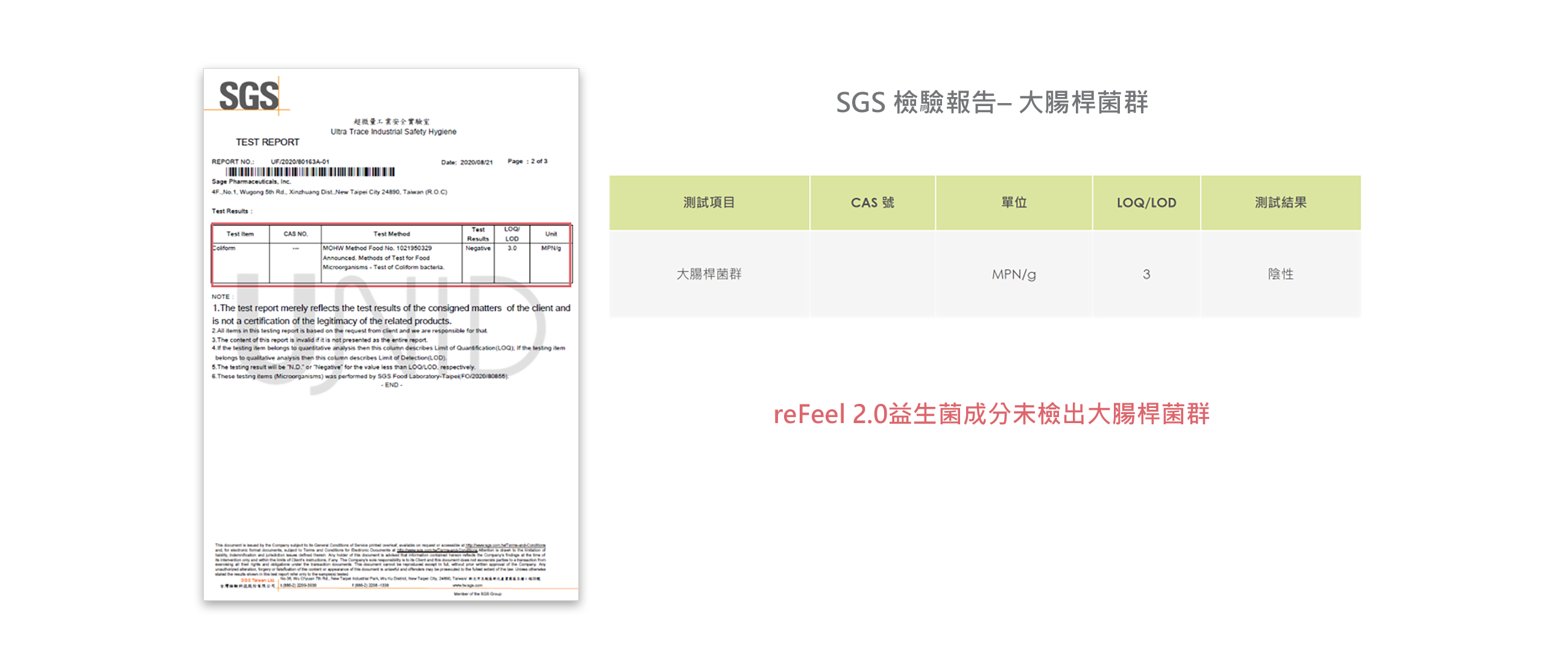Image resolution: width=1568 pixels, height=663 pixels.
Task: Click report number 'UF/2020/80163A-01'
Action: pos(300,162)
